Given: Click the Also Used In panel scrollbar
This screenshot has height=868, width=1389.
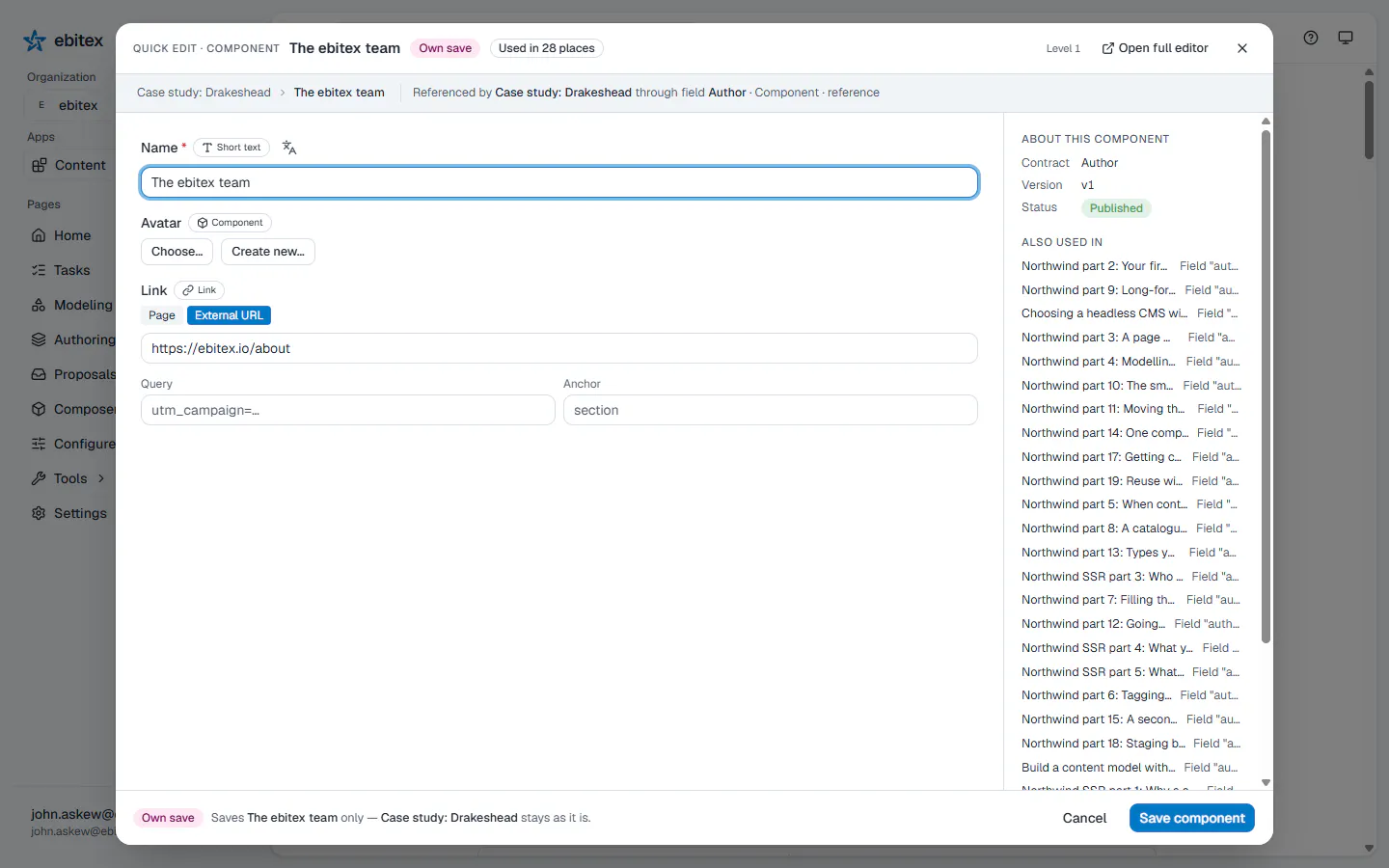Looking at the screenshot, I should 1266,386.
